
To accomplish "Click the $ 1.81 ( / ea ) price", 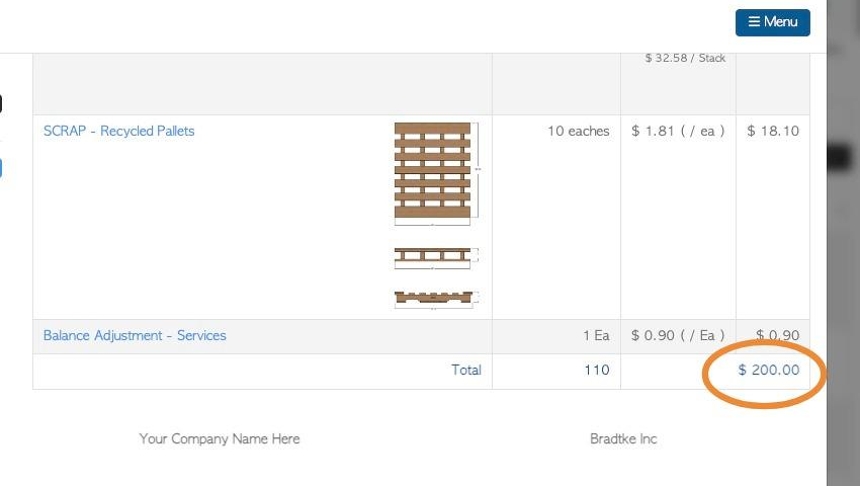I will pyautogui.click(x=678, y=131).
